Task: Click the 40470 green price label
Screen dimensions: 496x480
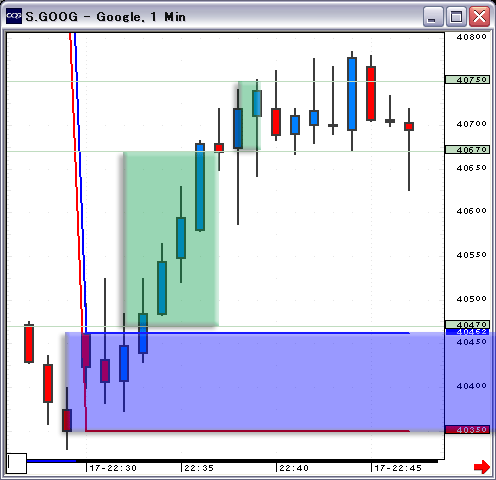Action: pos(467,324)
